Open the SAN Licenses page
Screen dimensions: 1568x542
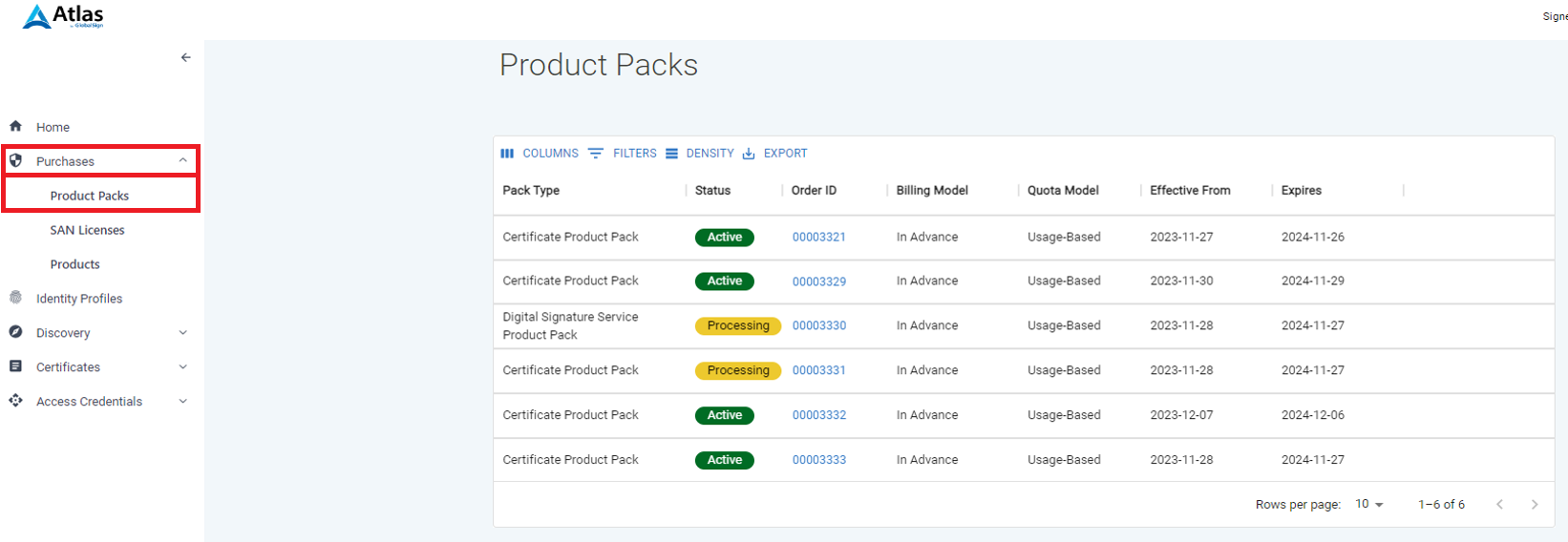[87, 230]
